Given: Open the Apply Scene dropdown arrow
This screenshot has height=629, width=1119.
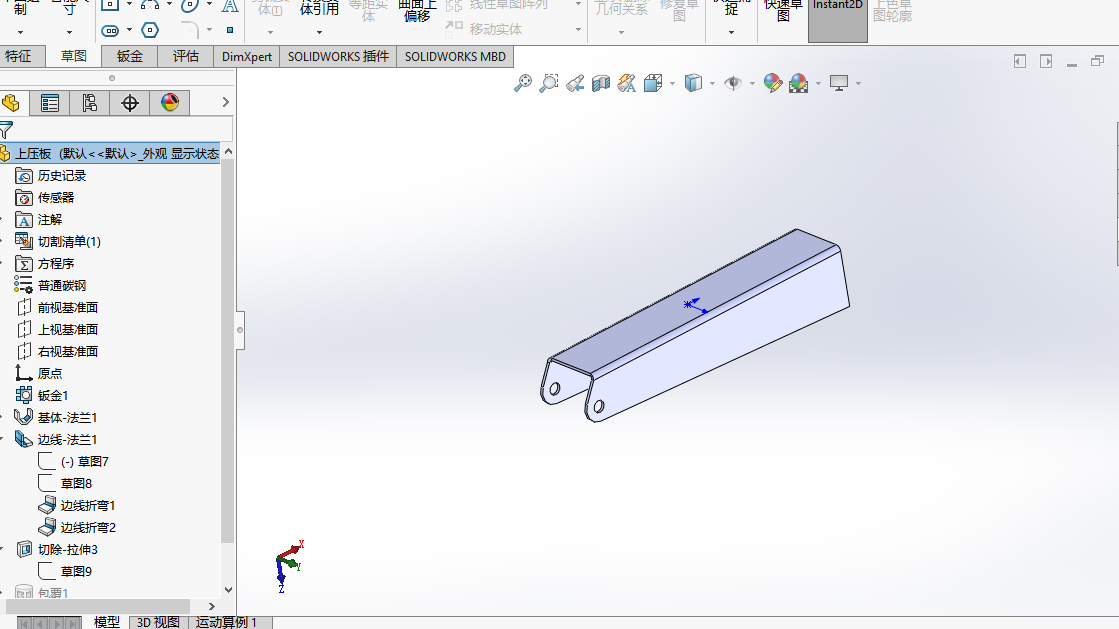Looking at the screenshot, I should [x=818, y=84].
